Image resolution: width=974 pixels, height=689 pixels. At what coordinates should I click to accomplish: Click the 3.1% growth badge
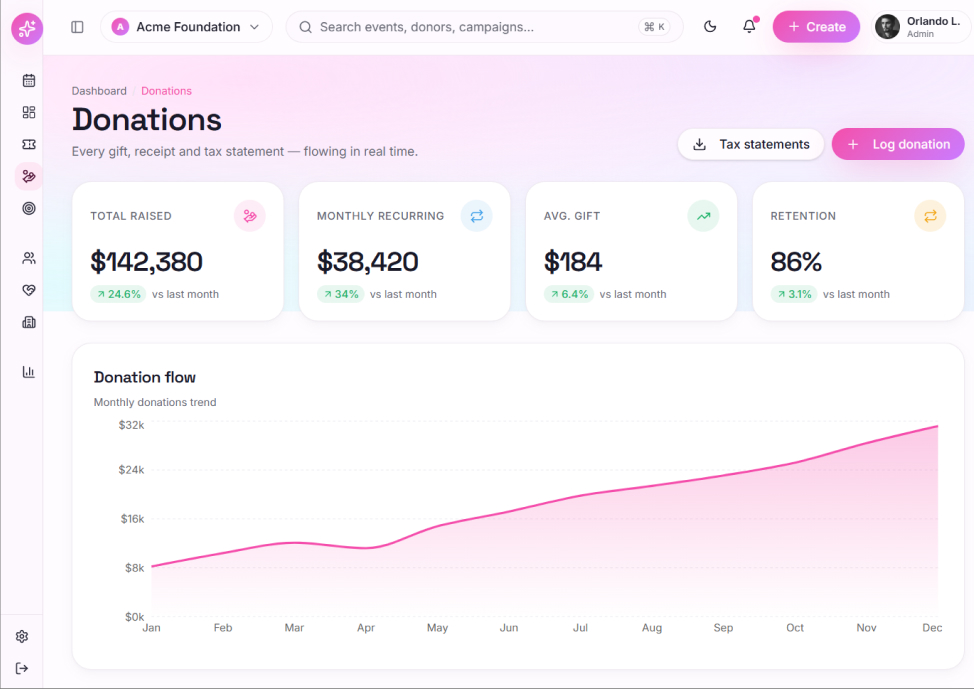tap(794, 294)
